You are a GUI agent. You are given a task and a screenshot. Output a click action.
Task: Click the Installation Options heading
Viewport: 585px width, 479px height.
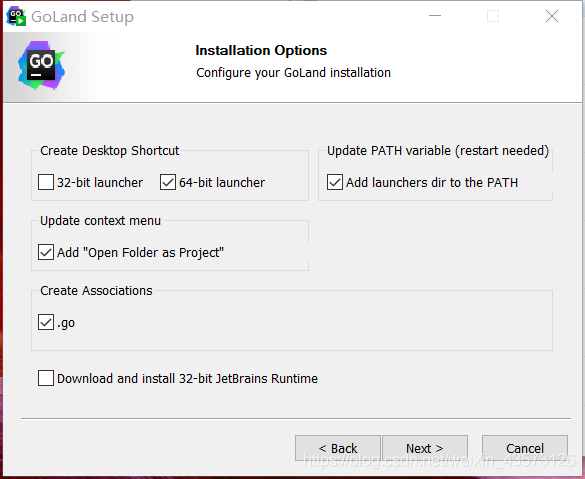(261, 50)
